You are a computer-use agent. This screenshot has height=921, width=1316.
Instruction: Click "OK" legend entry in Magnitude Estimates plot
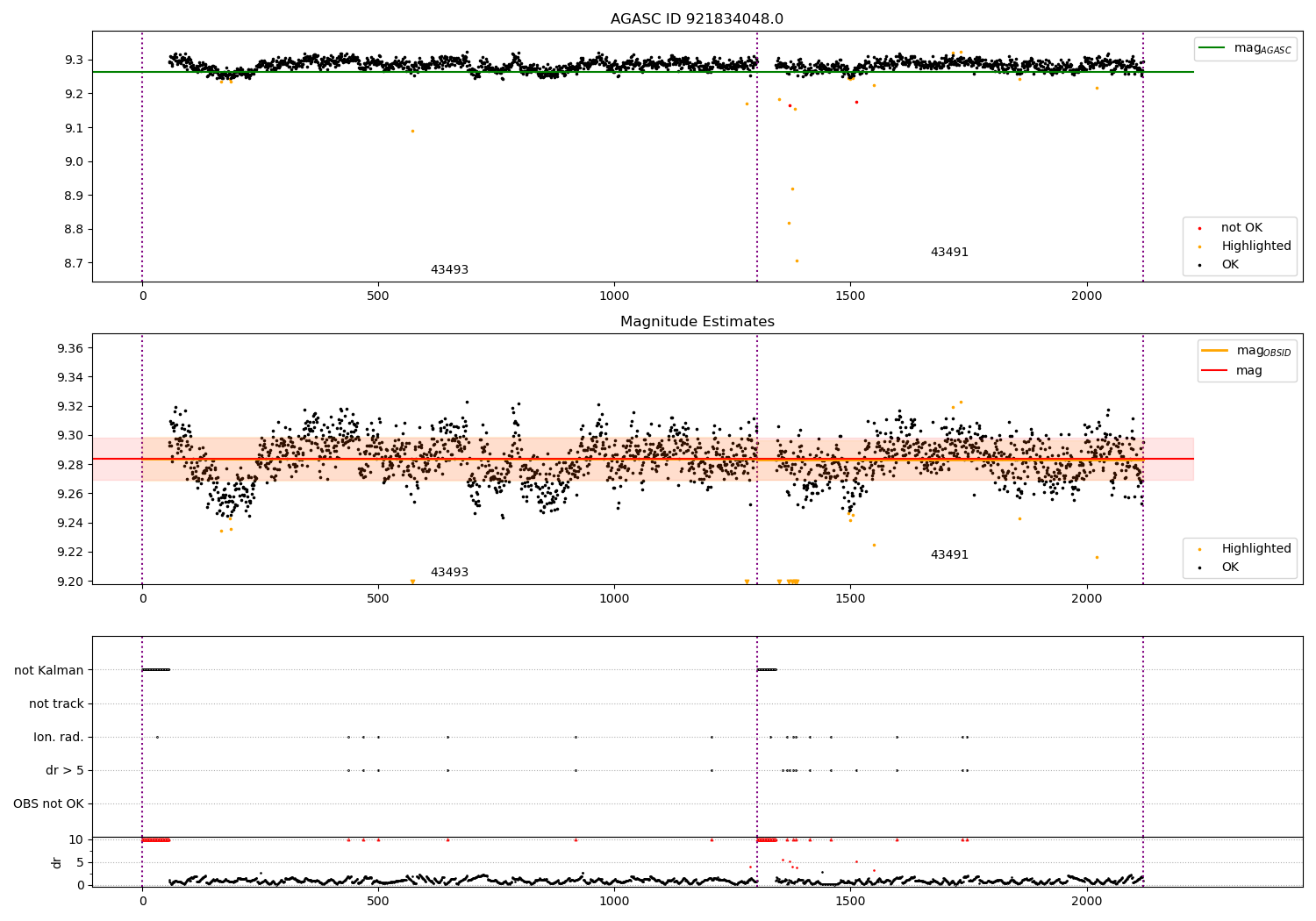tap(1219, 568)
